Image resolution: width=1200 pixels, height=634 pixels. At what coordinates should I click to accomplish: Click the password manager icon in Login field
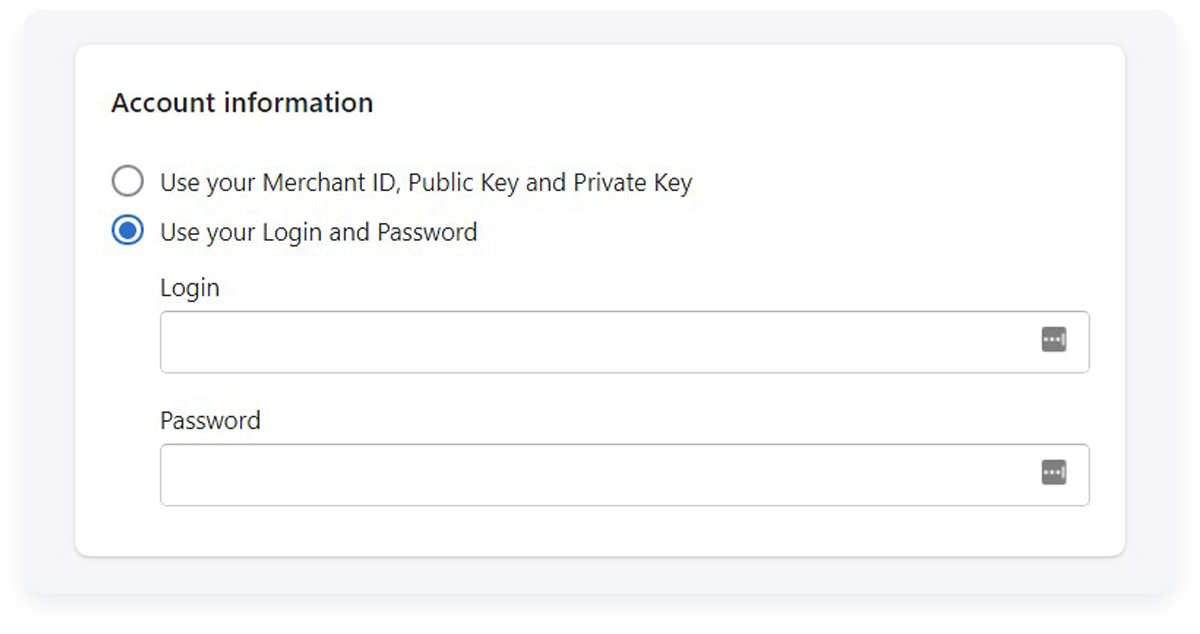click(x=1053, y=340)
